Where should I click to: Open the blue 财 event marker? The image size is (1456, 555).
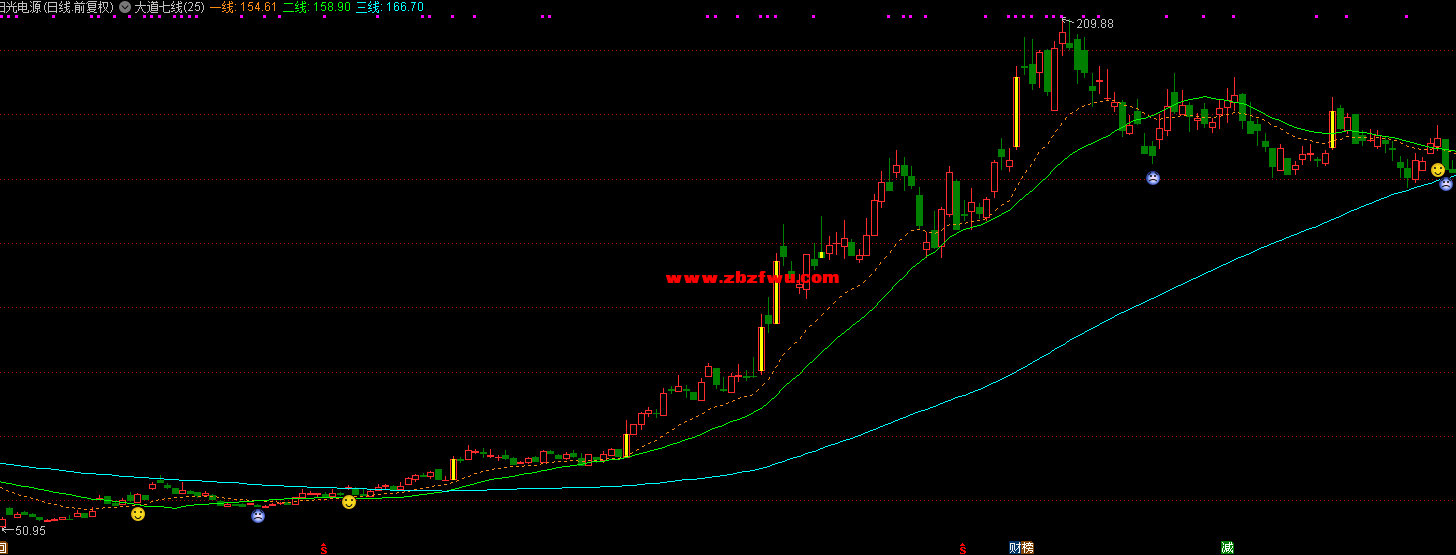click(1015, 548)
